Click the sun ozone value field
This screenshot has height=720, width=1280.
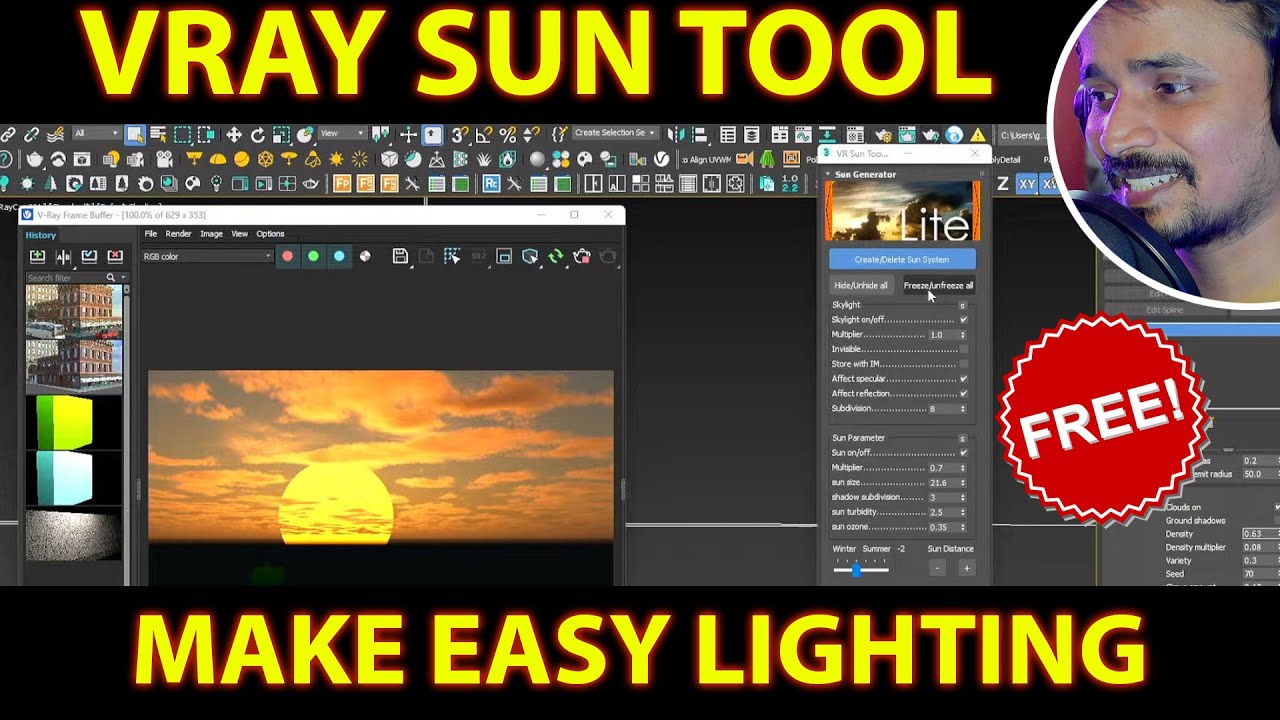point(943,527)
